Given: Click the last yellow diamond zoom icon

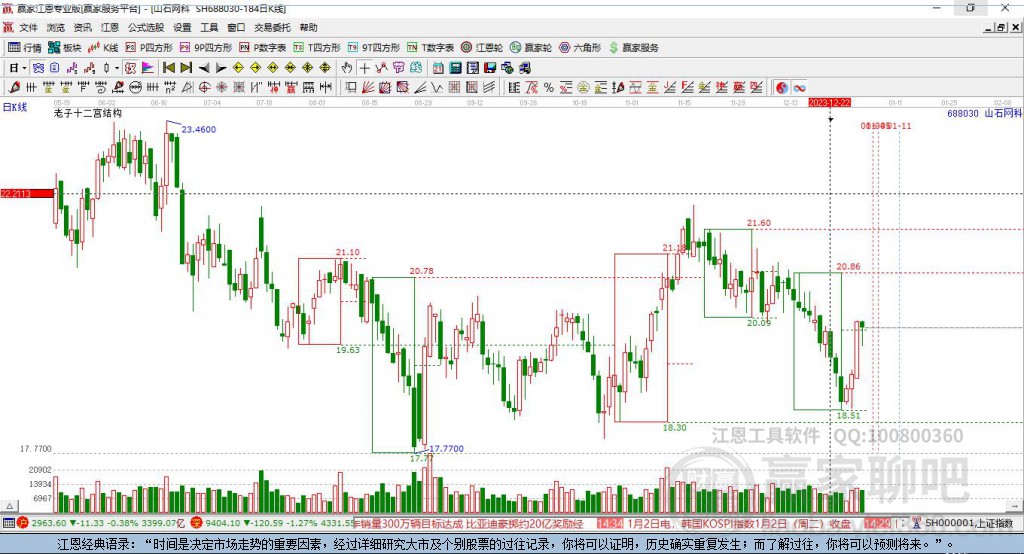Looking at the screenshot, I should pyautogui.click(x=325, y=68).
